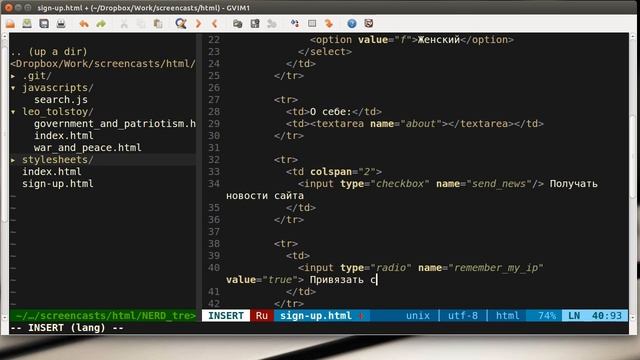
Task: Open war_and_peace.html in the tree
Action: point(88,148)
